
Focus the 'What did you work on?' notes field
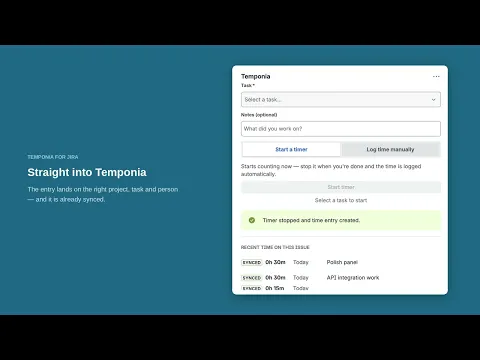click(x=341, y=129)
